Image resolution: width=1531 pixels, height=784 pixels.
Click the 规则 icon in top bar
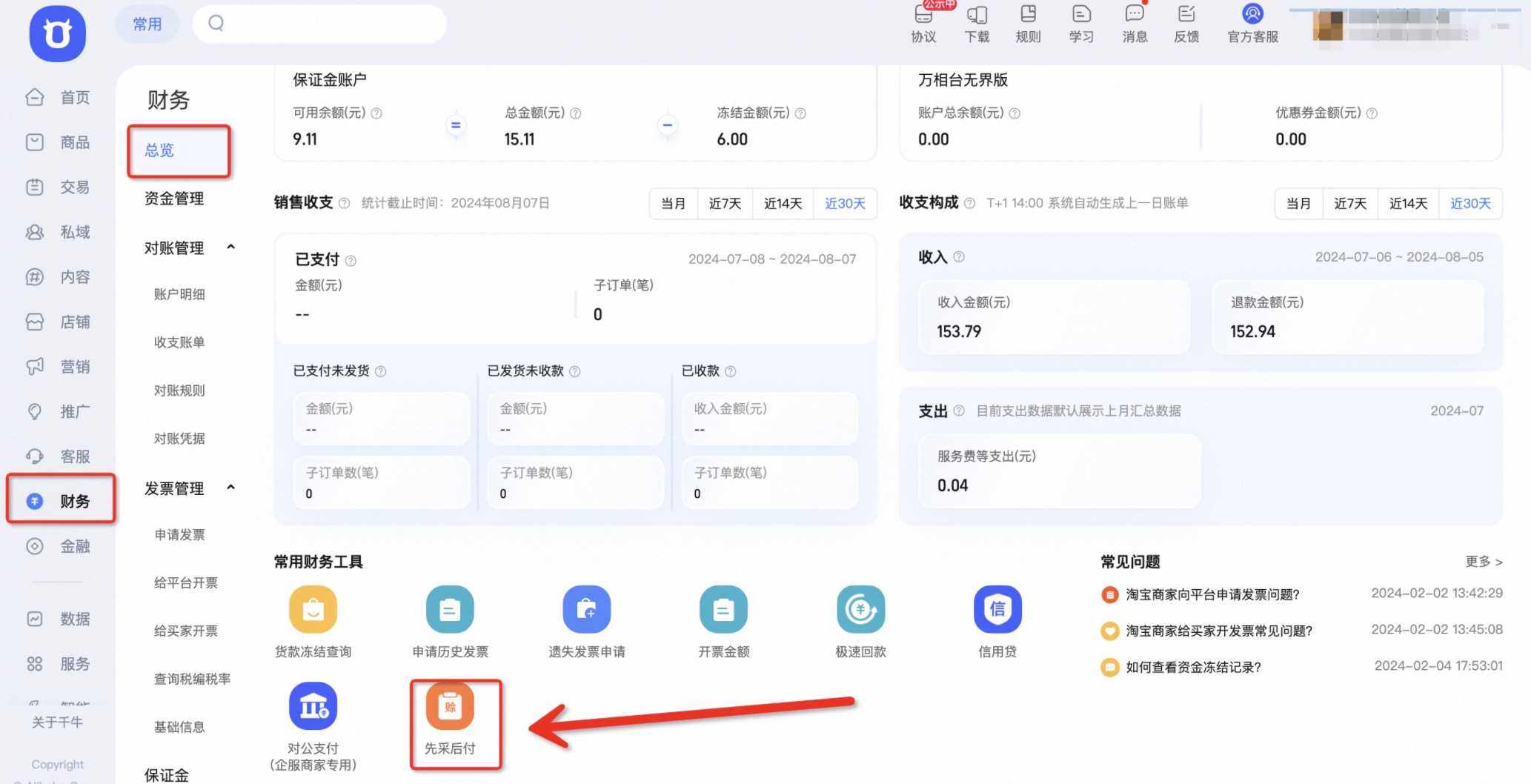point(1028,14)
